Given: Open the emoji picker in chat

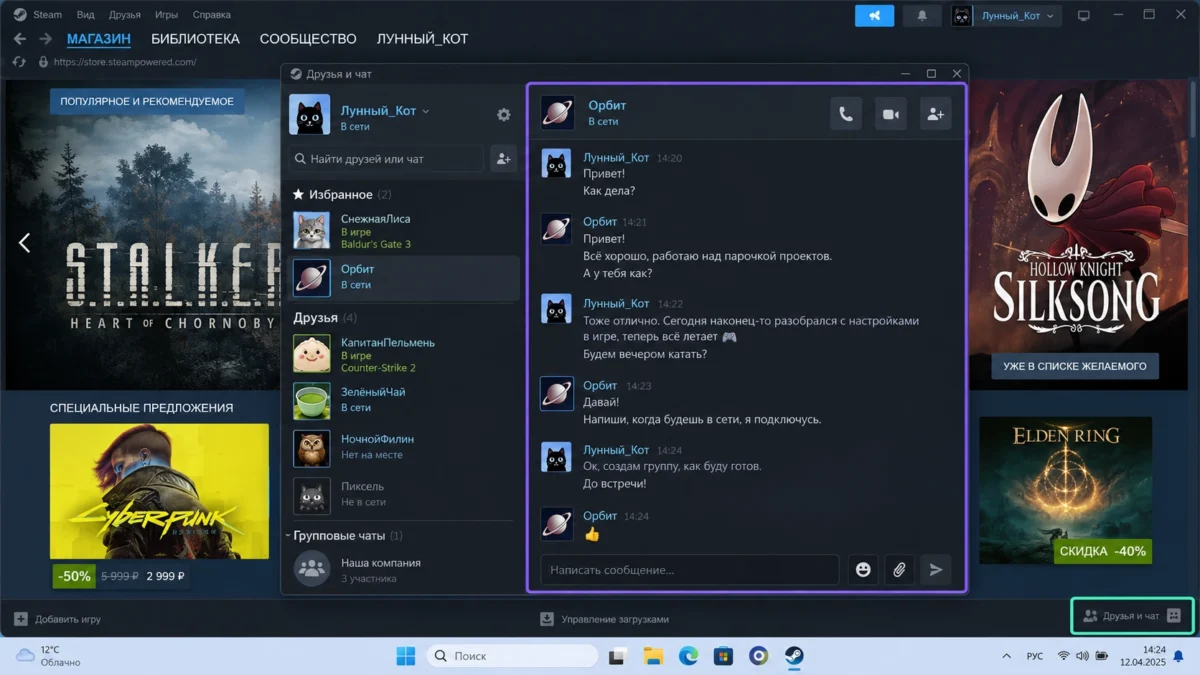Looking at the screenshot, I should [x=863, y=570].
